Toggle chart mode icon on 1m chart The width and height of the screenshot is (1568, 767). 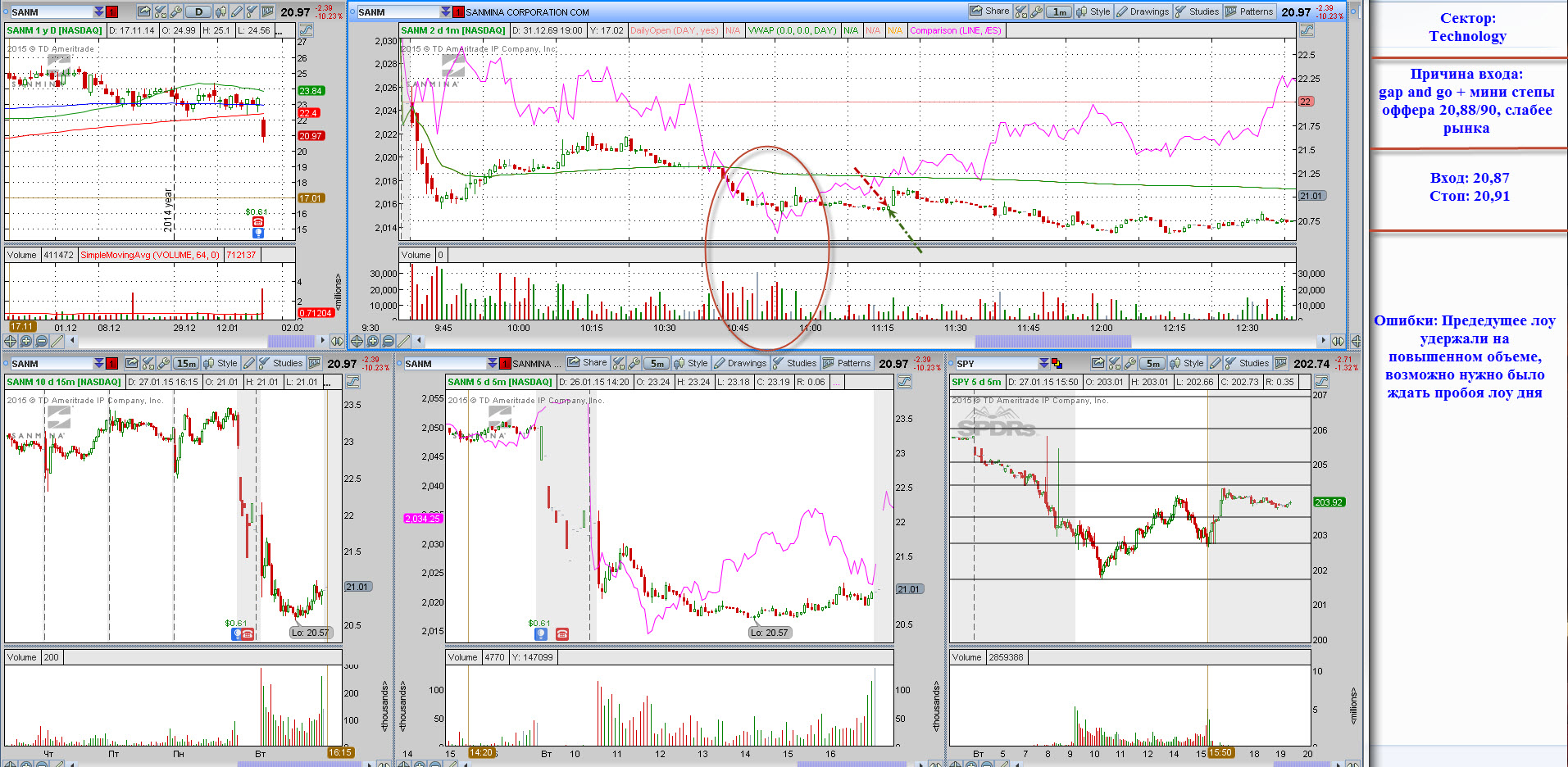pos(1307,29)
